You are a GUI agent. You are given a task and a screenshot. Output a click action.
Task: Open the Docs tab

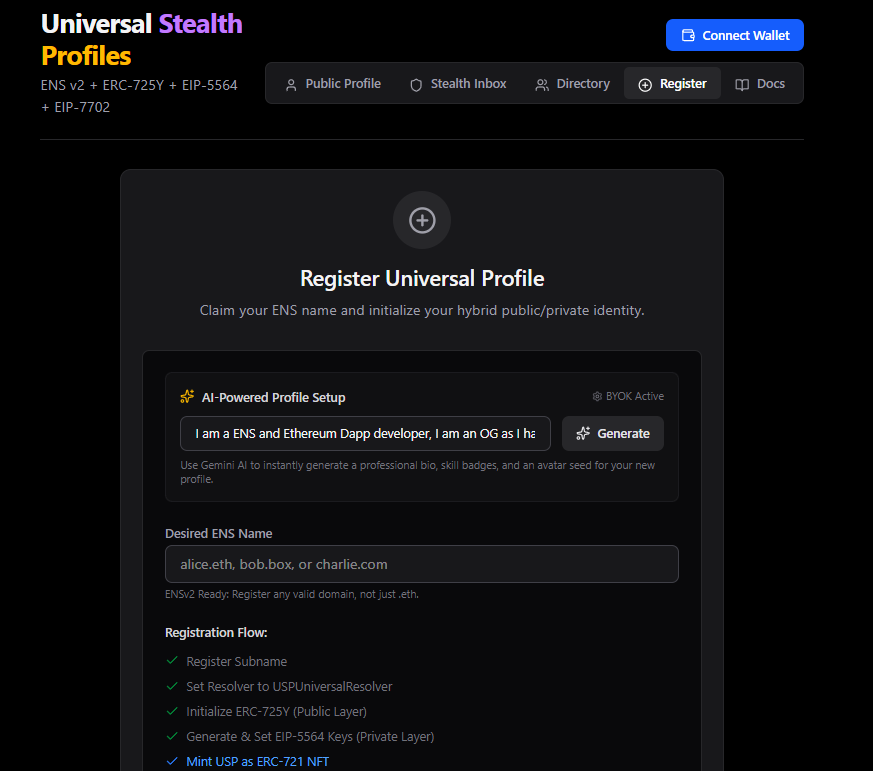(x=760, y=84)
